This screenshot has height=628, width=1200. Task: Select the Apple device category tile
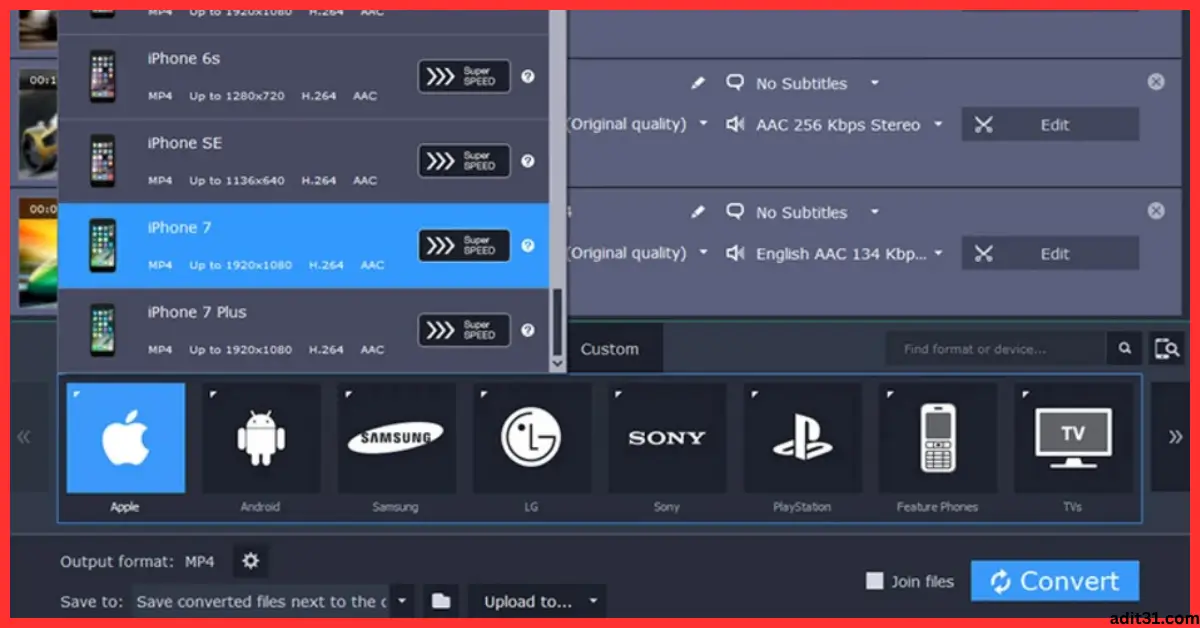pos(126,438)
